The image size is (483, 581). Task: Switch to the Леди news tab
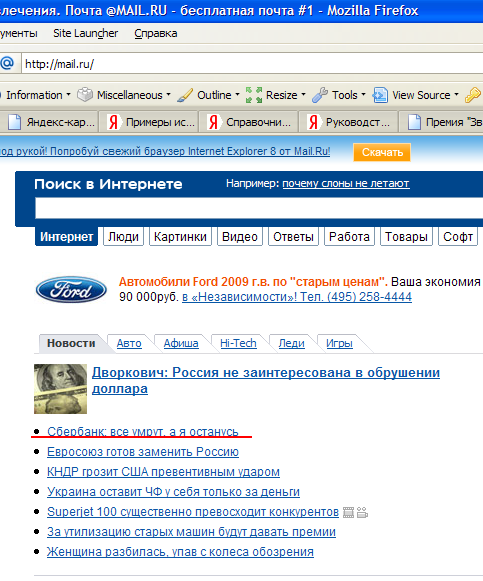[x=292, y=343]
